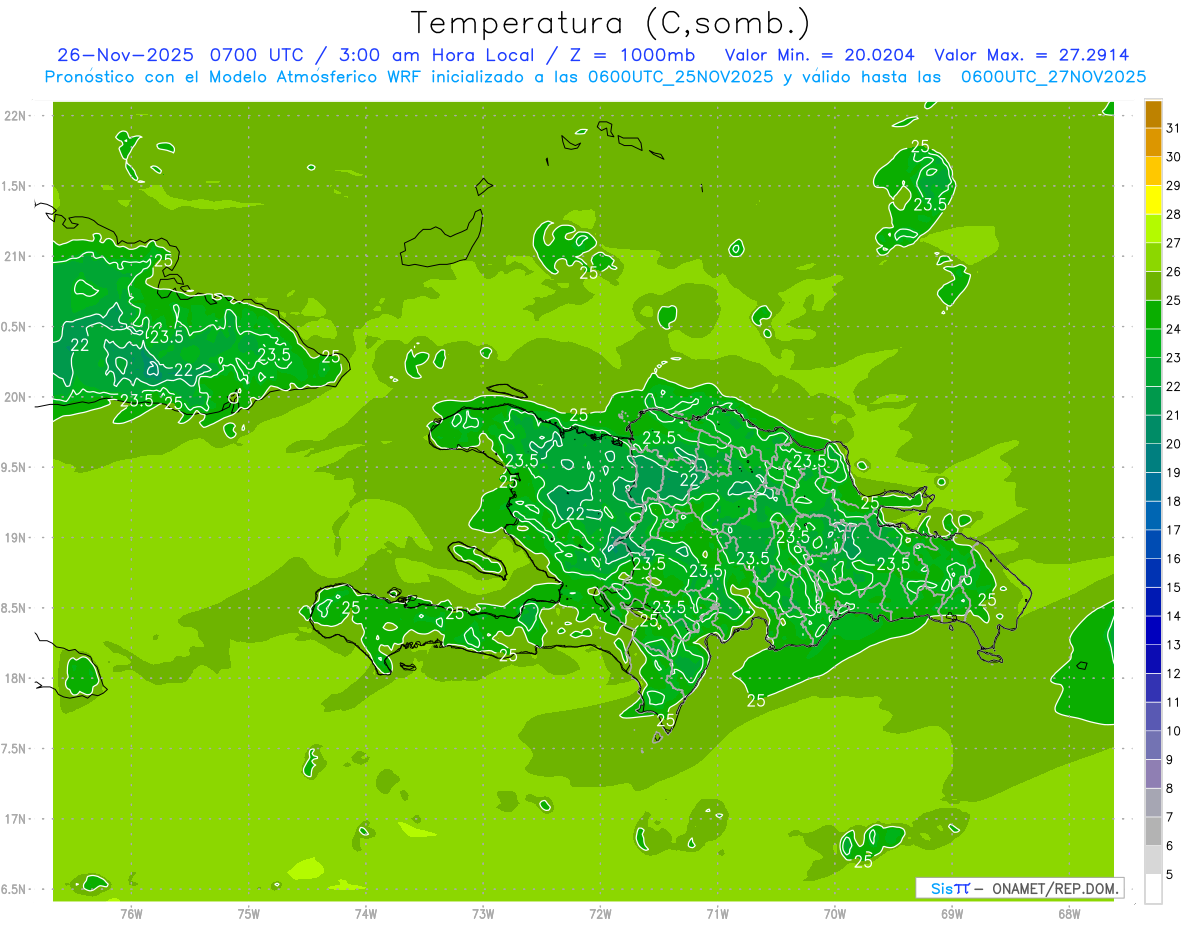Select the yellow swatch between 28 and 29
Image resolution: width=1200 pixels, height=927 pixels.
point(1154,200)
